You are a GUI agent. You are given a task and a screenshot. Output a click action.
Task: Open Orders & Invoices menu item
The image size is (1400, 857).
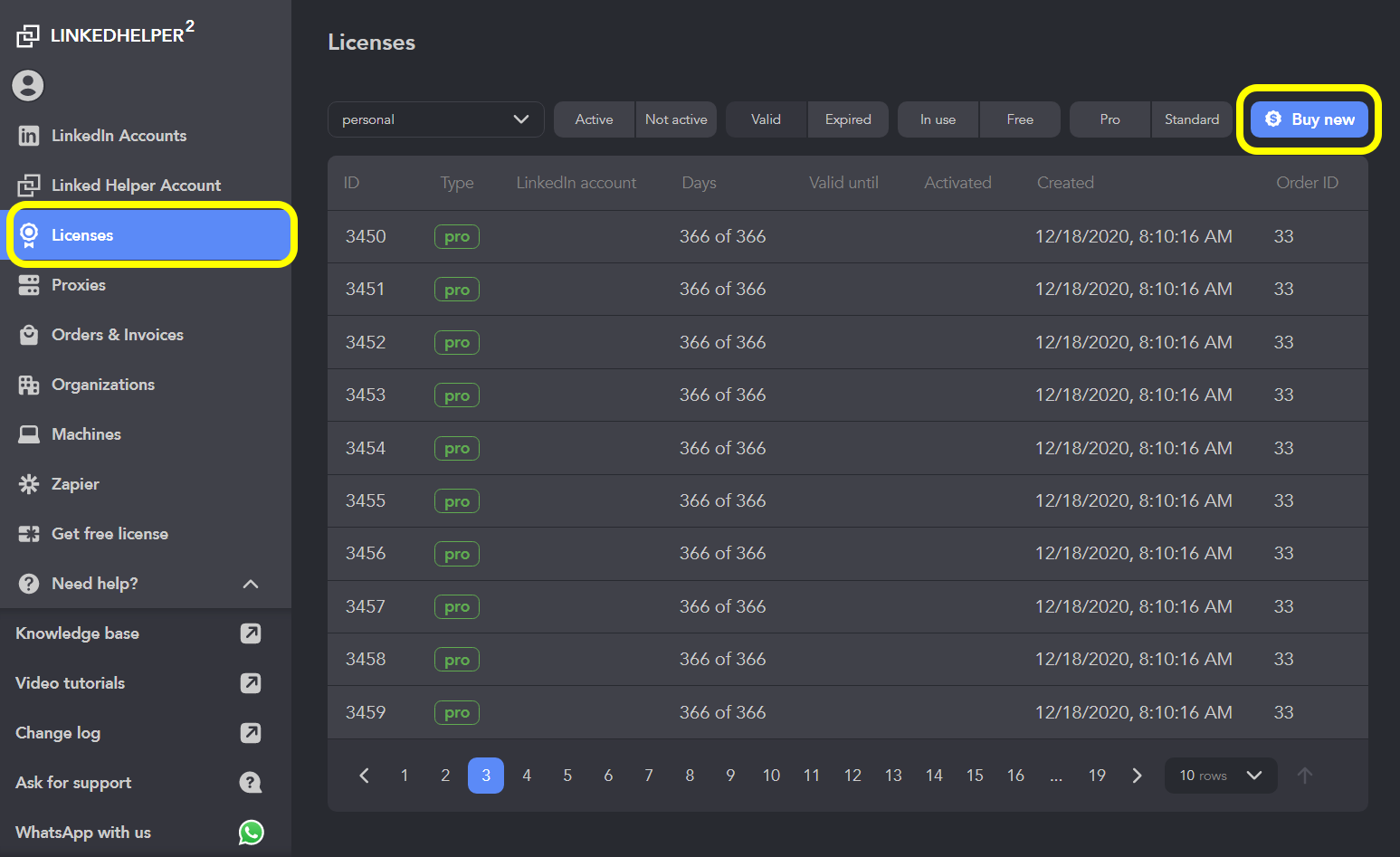click(146, 335)
